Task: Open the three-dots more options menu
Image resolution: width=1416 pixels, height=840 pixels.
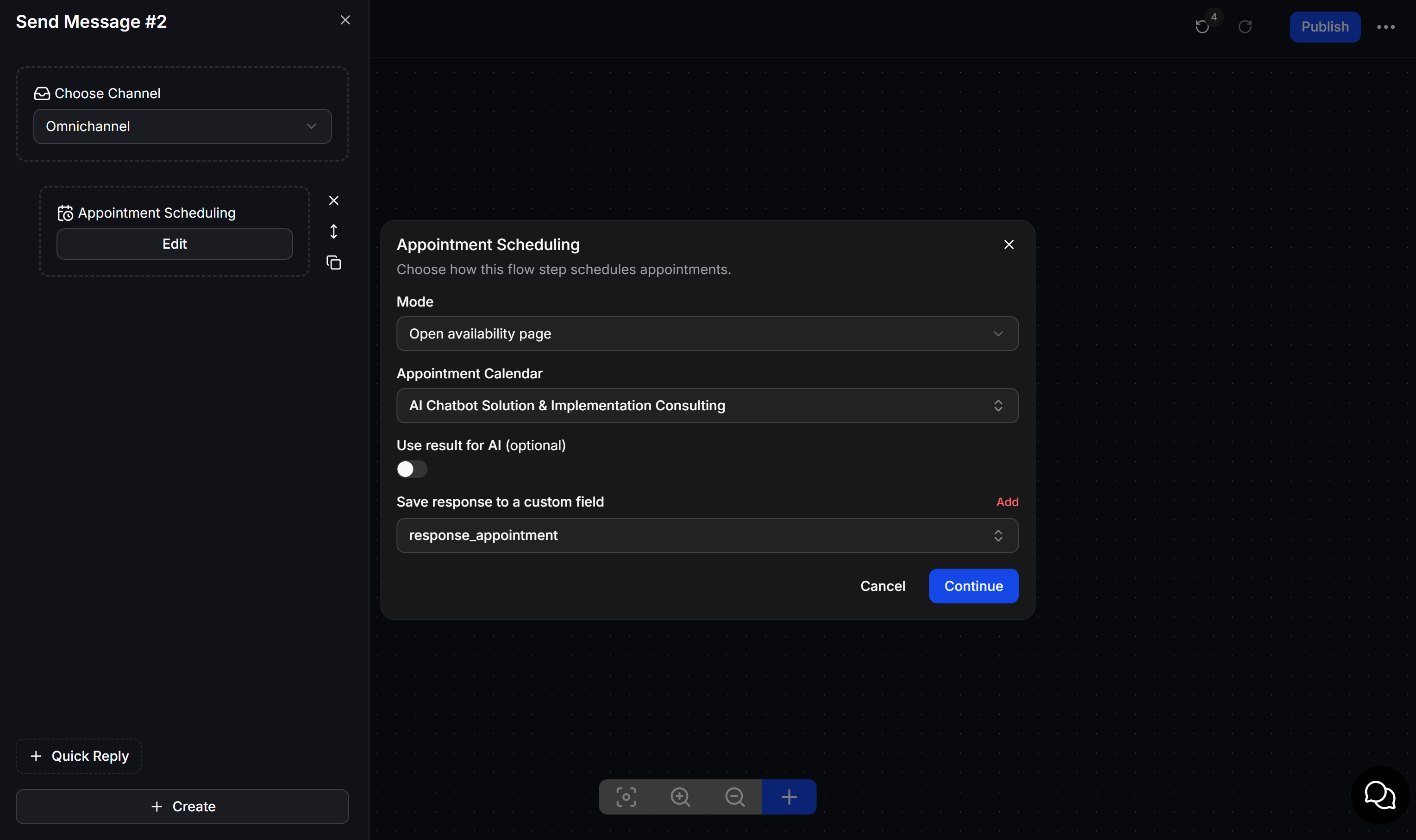Action: [1386, 26]
